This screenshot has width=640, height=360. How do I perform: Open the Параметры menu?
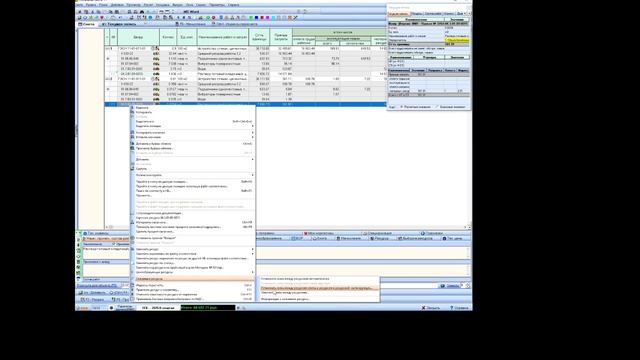[x=217, y=5]
